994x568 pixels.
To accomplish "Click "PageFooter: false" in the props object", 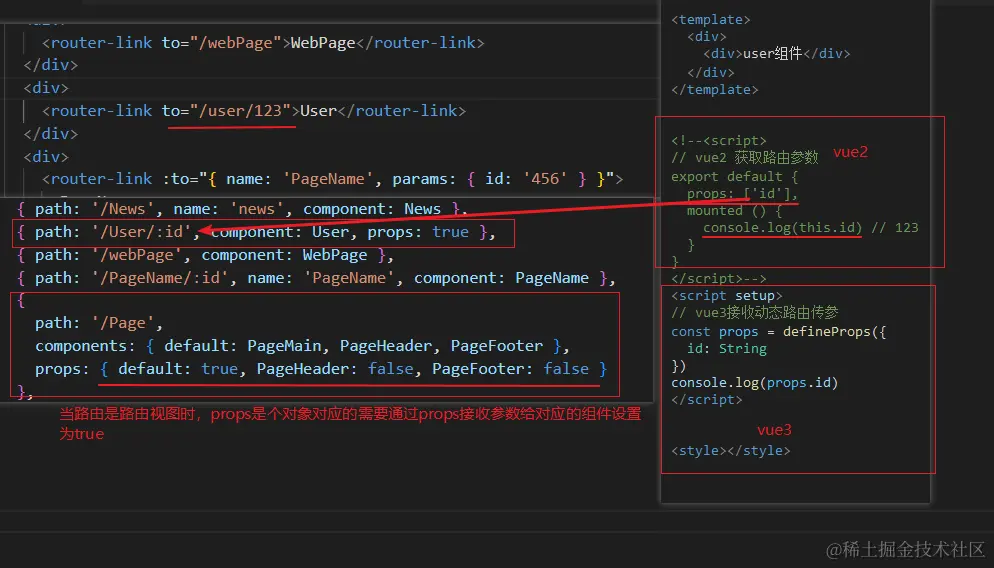I will click(x=510, y=369).
